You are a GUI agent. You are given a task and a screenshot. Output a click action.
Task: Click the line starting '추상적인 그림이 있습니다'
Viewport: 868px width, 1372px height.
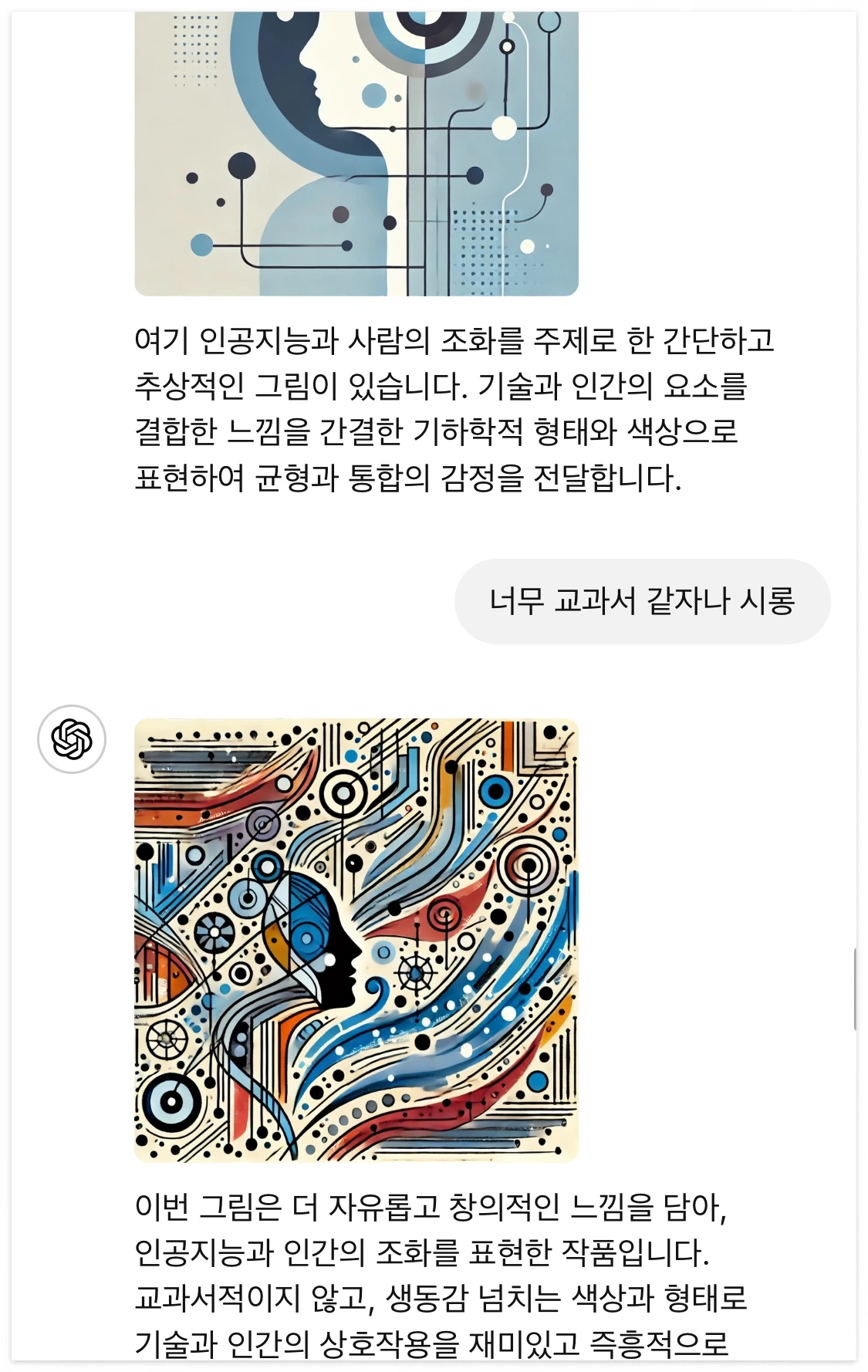[441, 385]
